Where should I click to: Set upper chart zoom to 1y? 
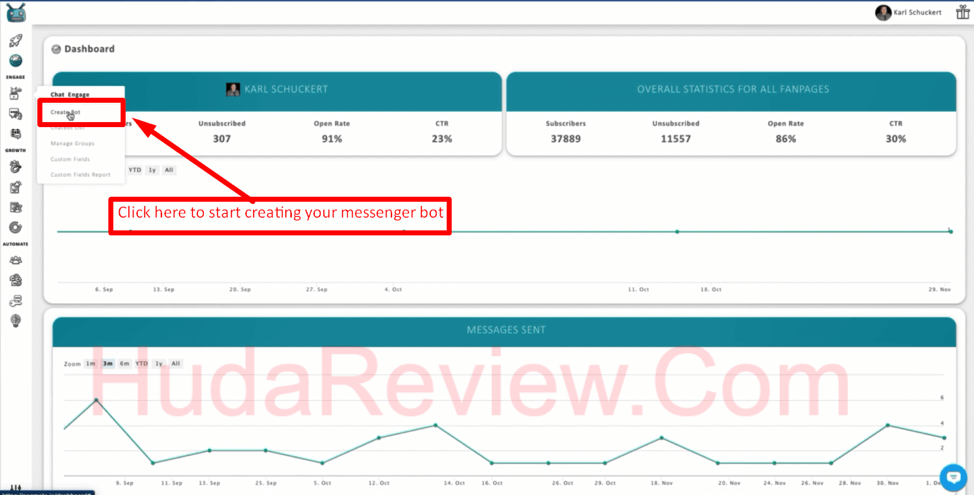coord(152,170)
